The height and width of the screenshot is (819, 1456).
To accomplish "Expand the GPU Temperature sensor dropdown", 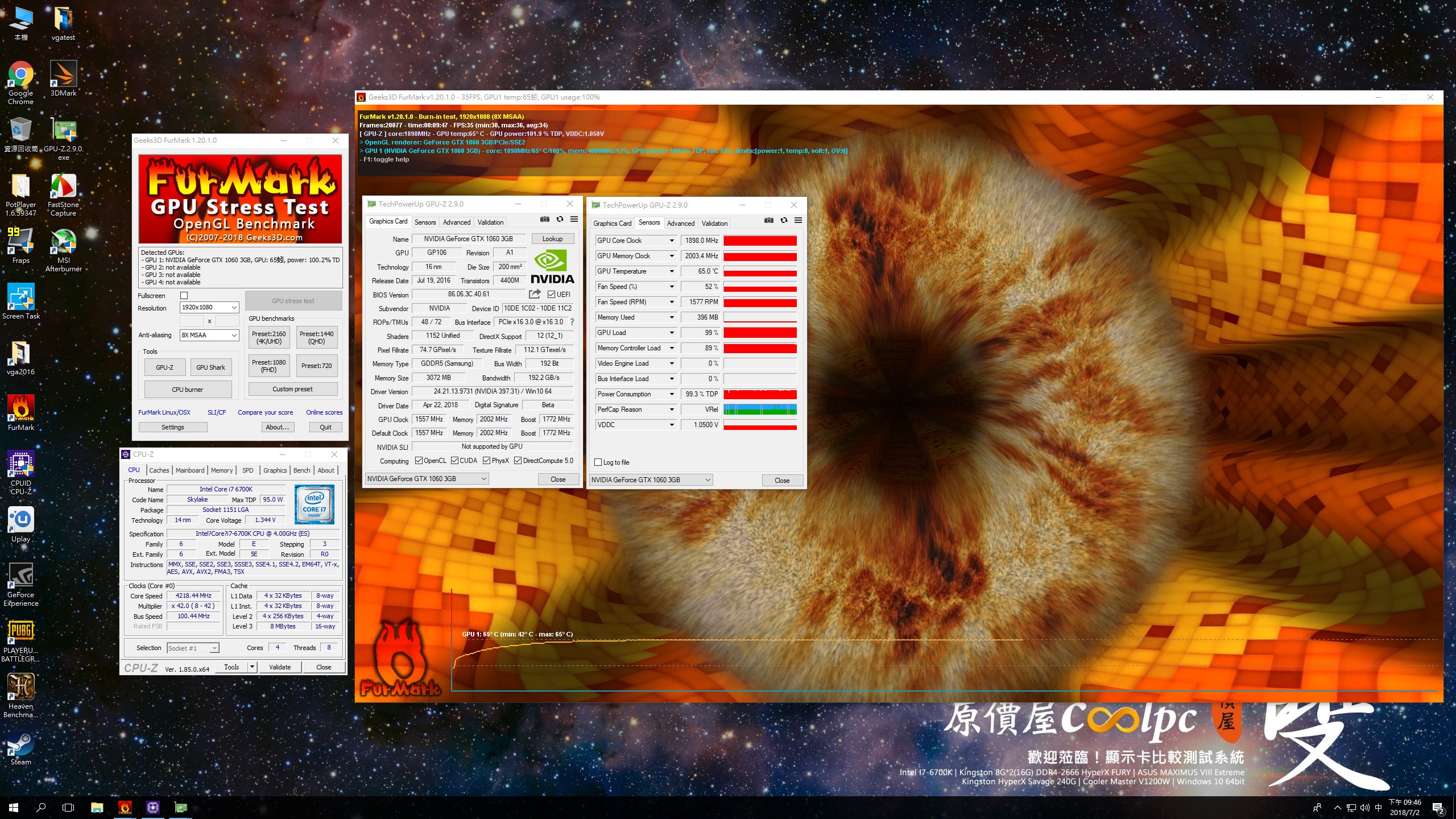I will click(x=672, y=271).
